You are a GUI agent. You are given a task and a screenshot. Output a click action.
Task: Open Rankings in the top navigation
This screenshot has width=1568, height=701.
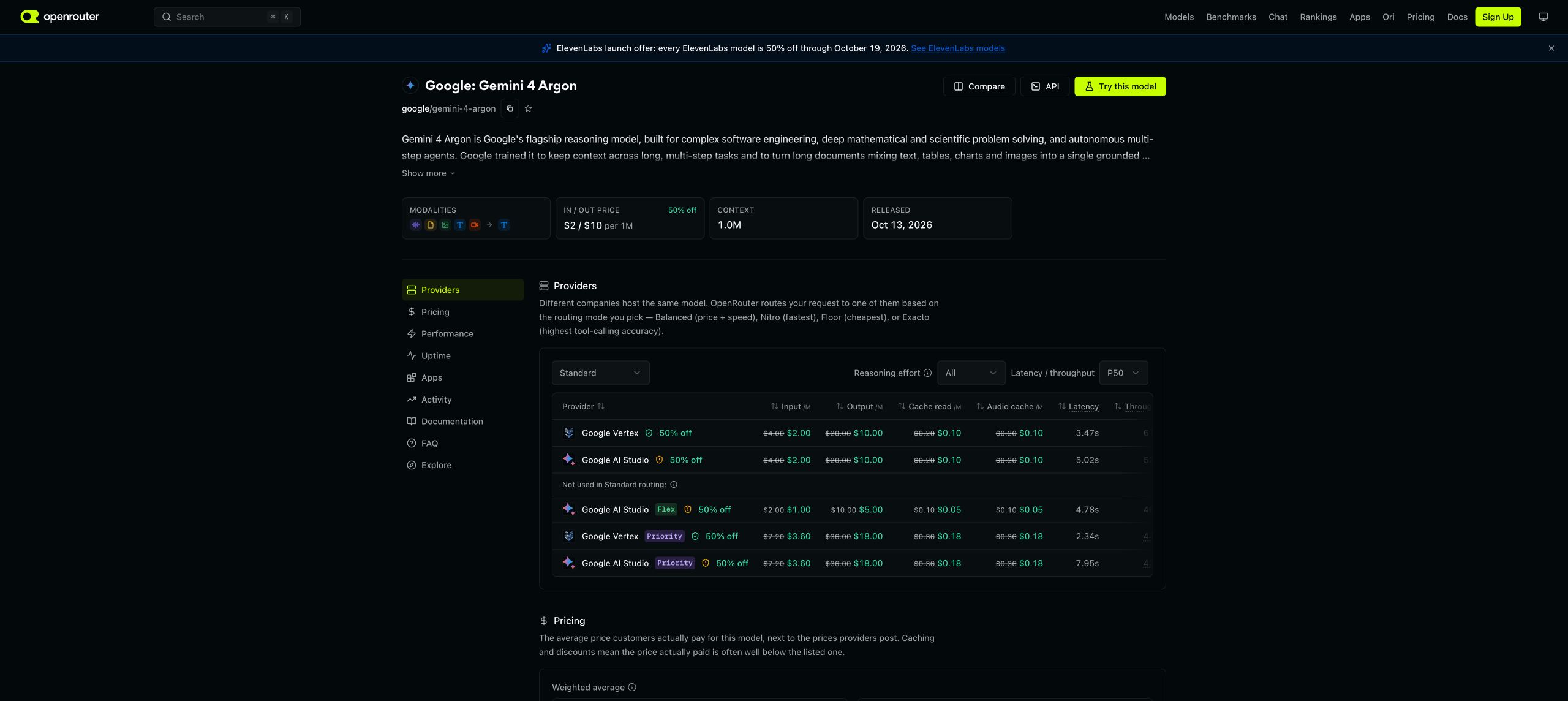pyautogui.click(x=1318, y=17)
